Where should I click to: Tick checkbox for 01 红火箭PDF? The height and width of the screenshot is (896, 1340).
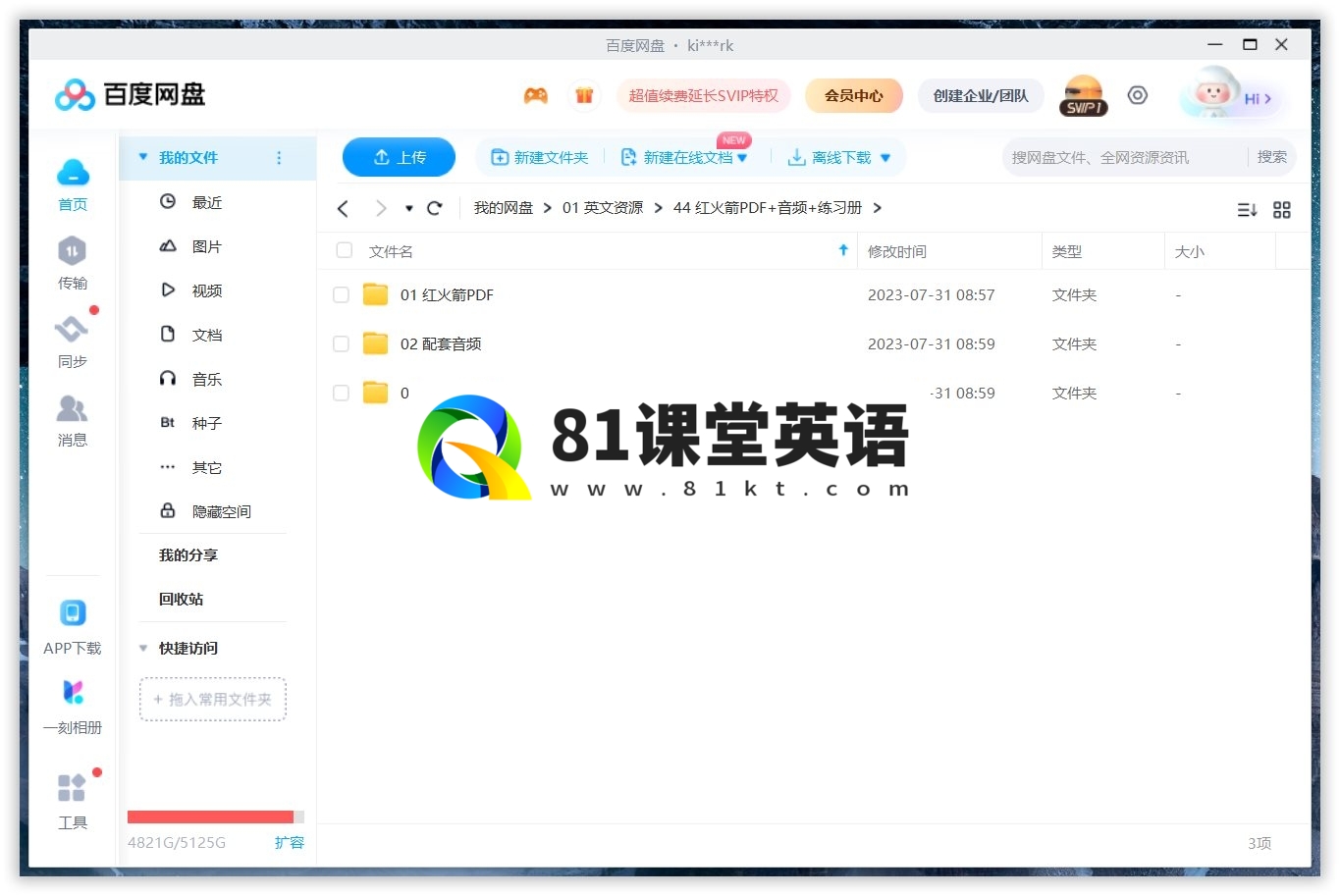341,294
